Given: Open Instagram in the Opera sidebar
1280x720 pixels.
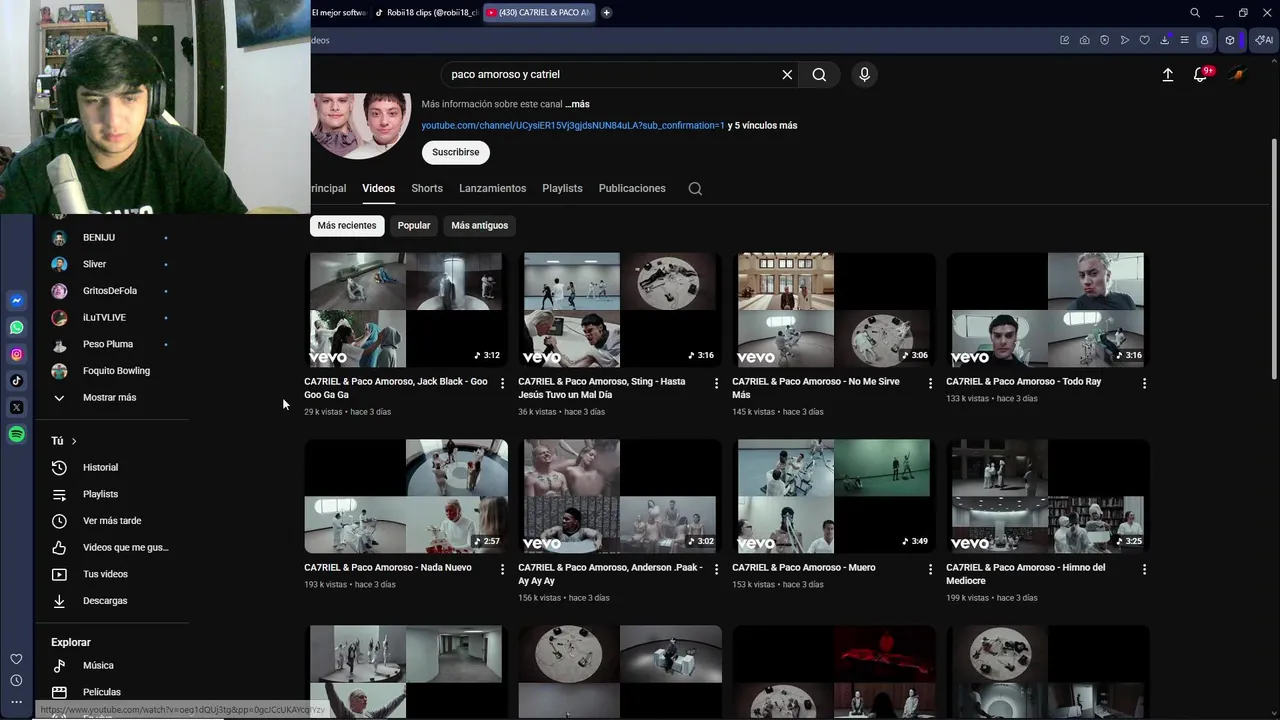Looking at the screenshot, I should click(16, 354).
